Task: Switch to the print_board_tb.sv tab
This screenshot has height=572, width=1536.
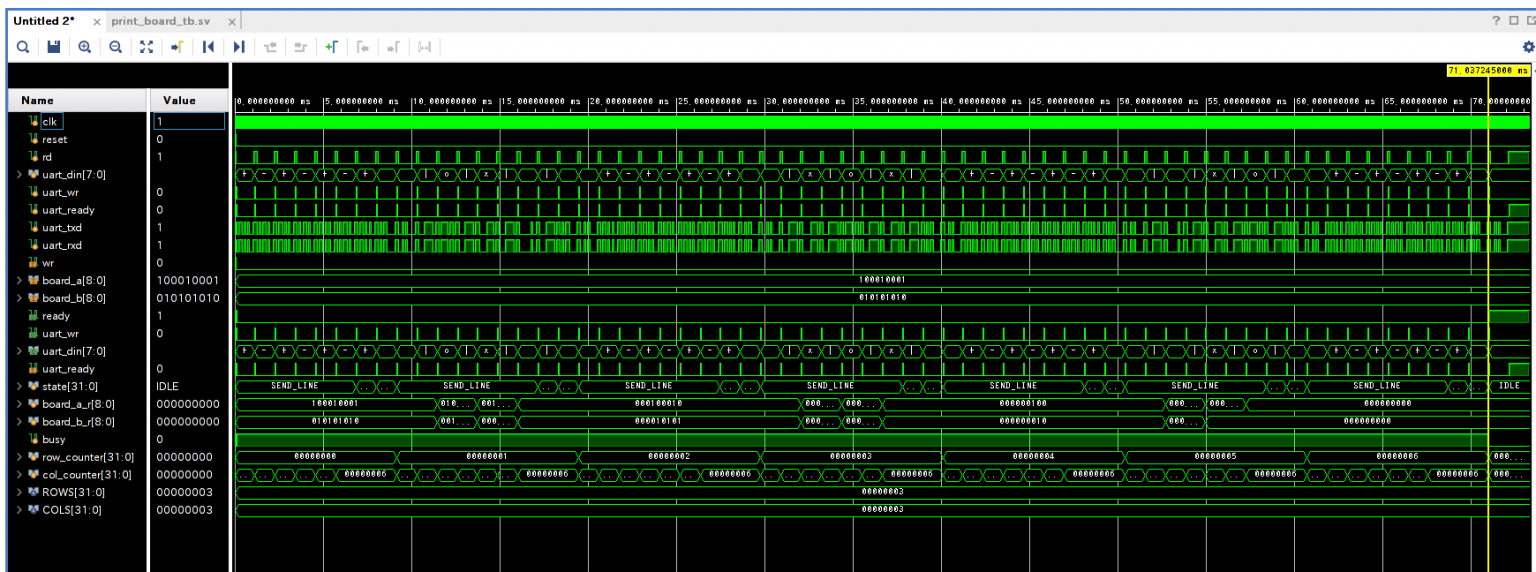Action: 163,21
